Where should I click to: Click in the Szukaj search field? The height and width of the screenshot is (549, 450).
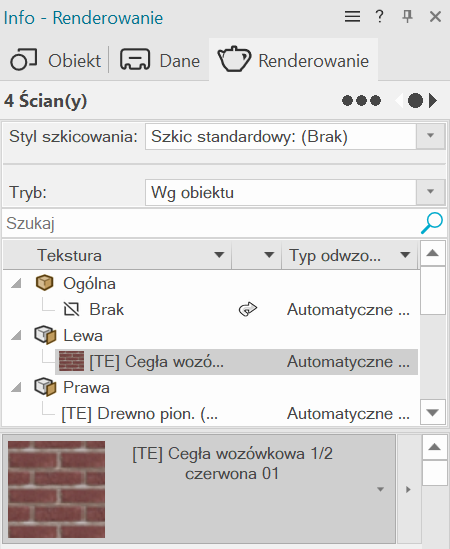tap(210, 223)
